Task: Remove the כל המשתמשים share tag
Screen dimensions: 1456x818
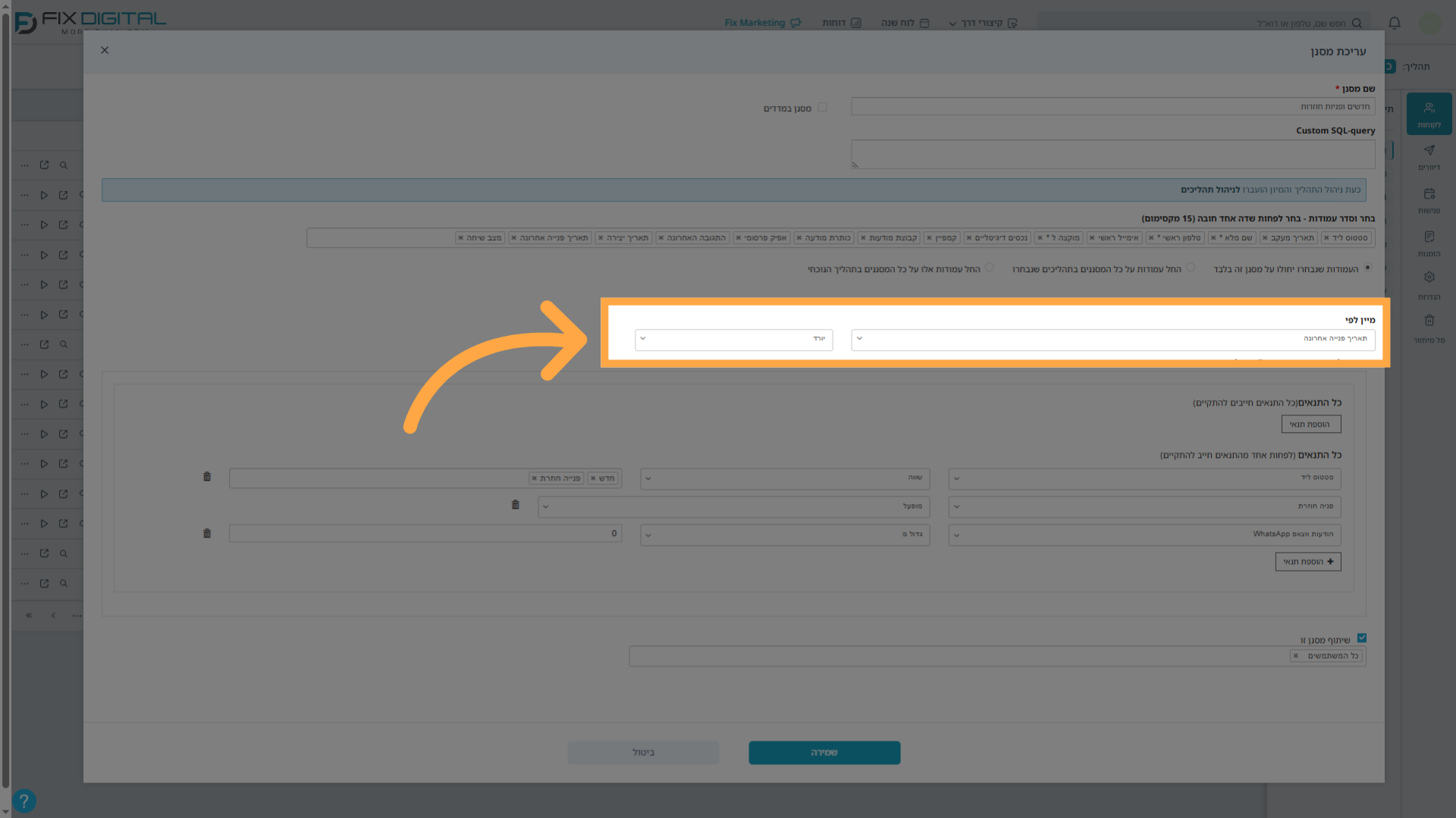Action: click(x=1296, y=656)
